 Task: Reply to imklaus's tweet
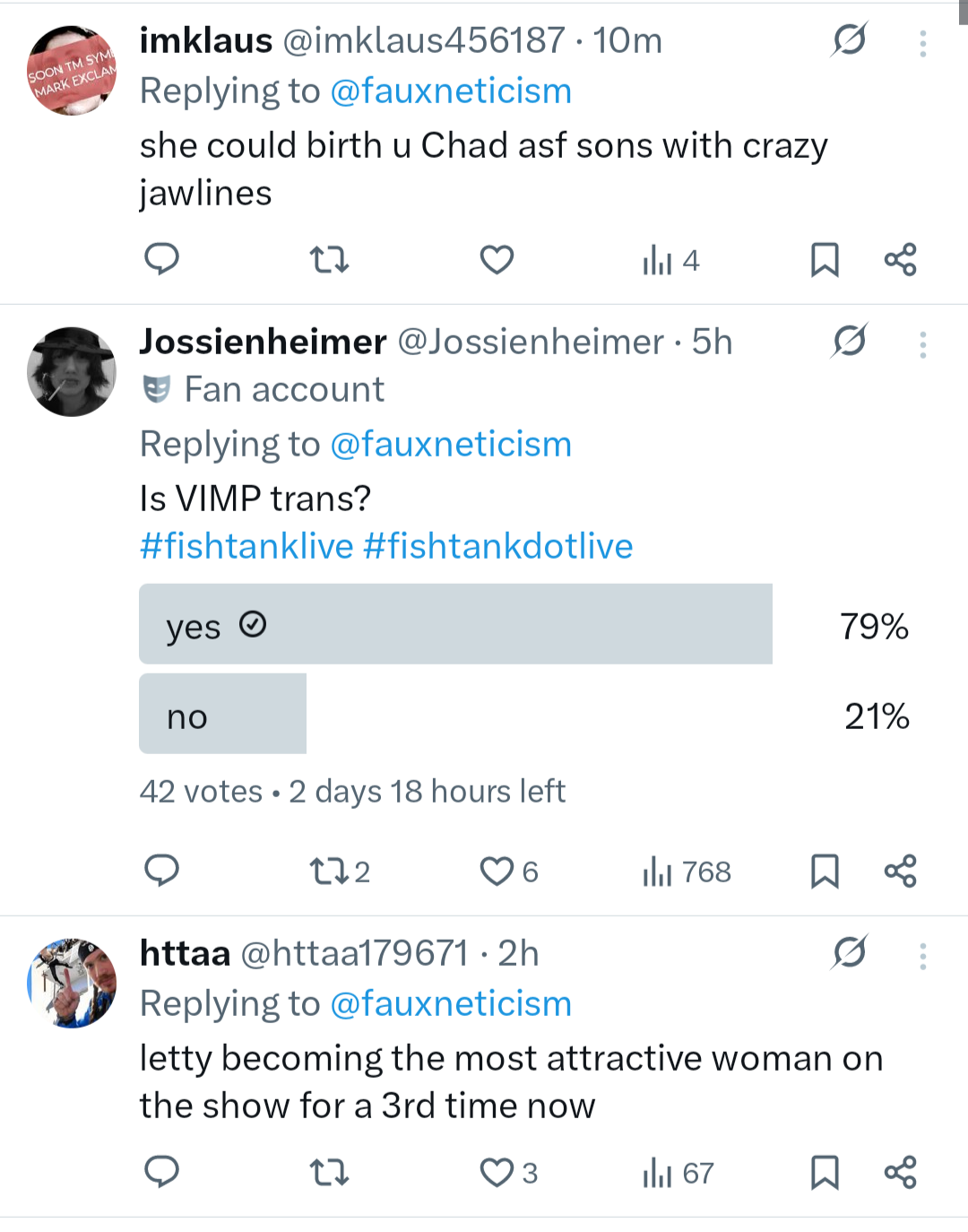pyautogui.click(x=161, y=259)
